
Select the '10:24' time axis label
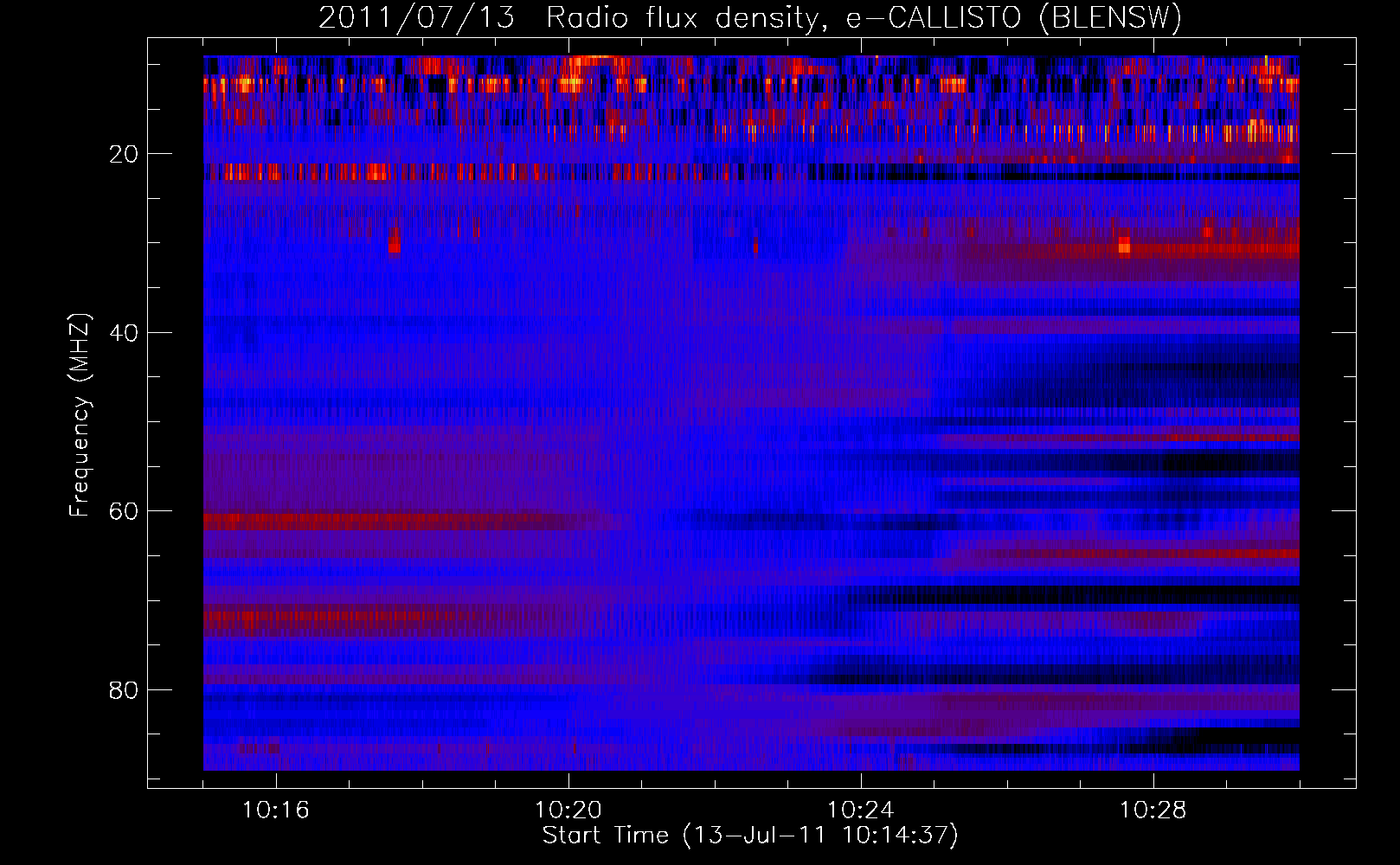pos(861,811)
